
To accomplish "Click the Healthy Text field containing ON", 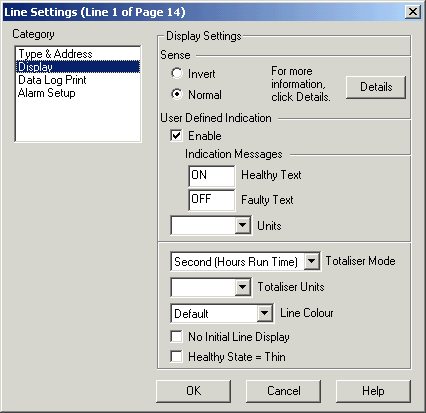I will pyautogui.click(x=212, y=176).
